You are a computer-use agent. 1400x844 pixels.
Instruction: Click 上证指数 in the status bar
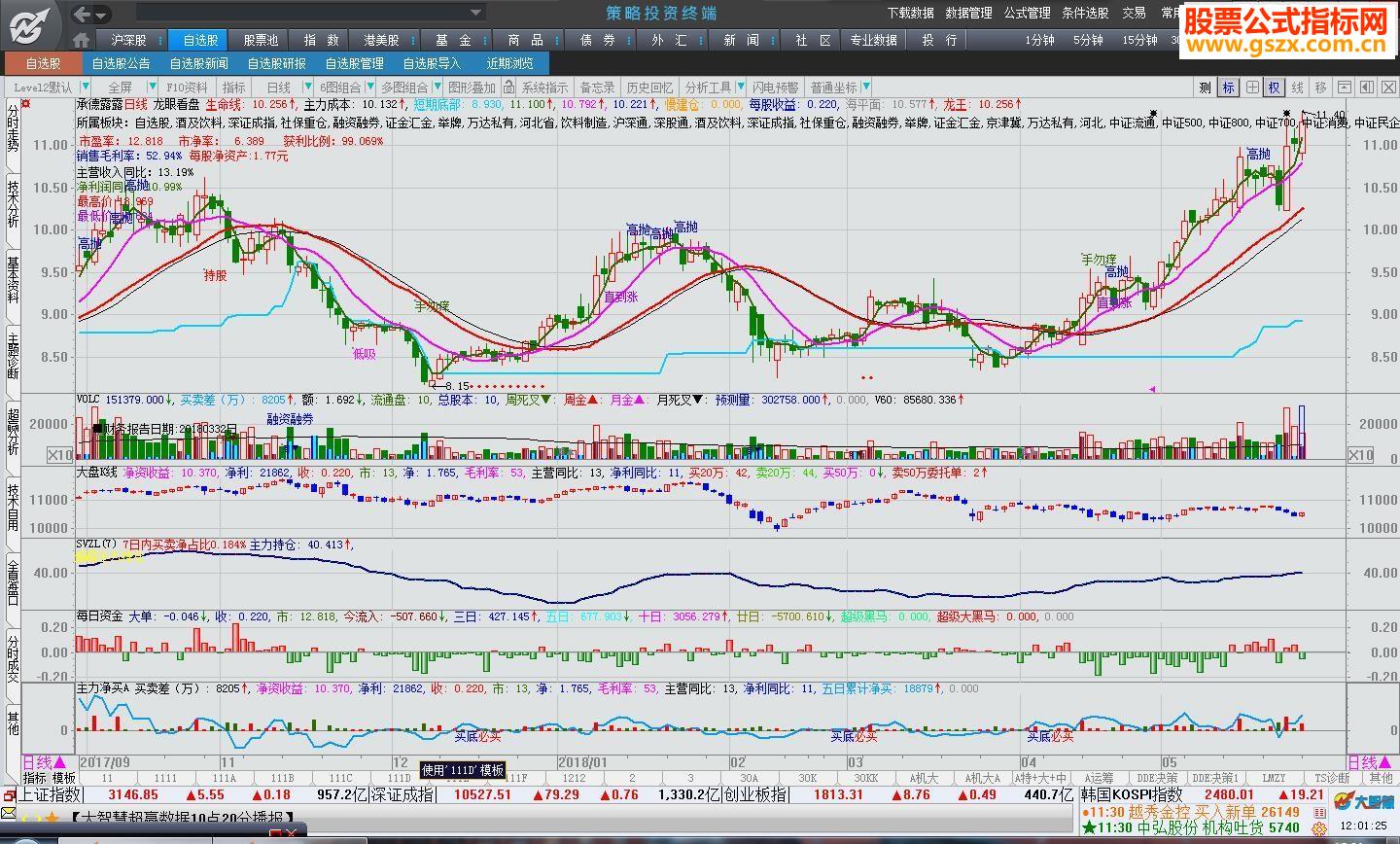tap(50, 794)
